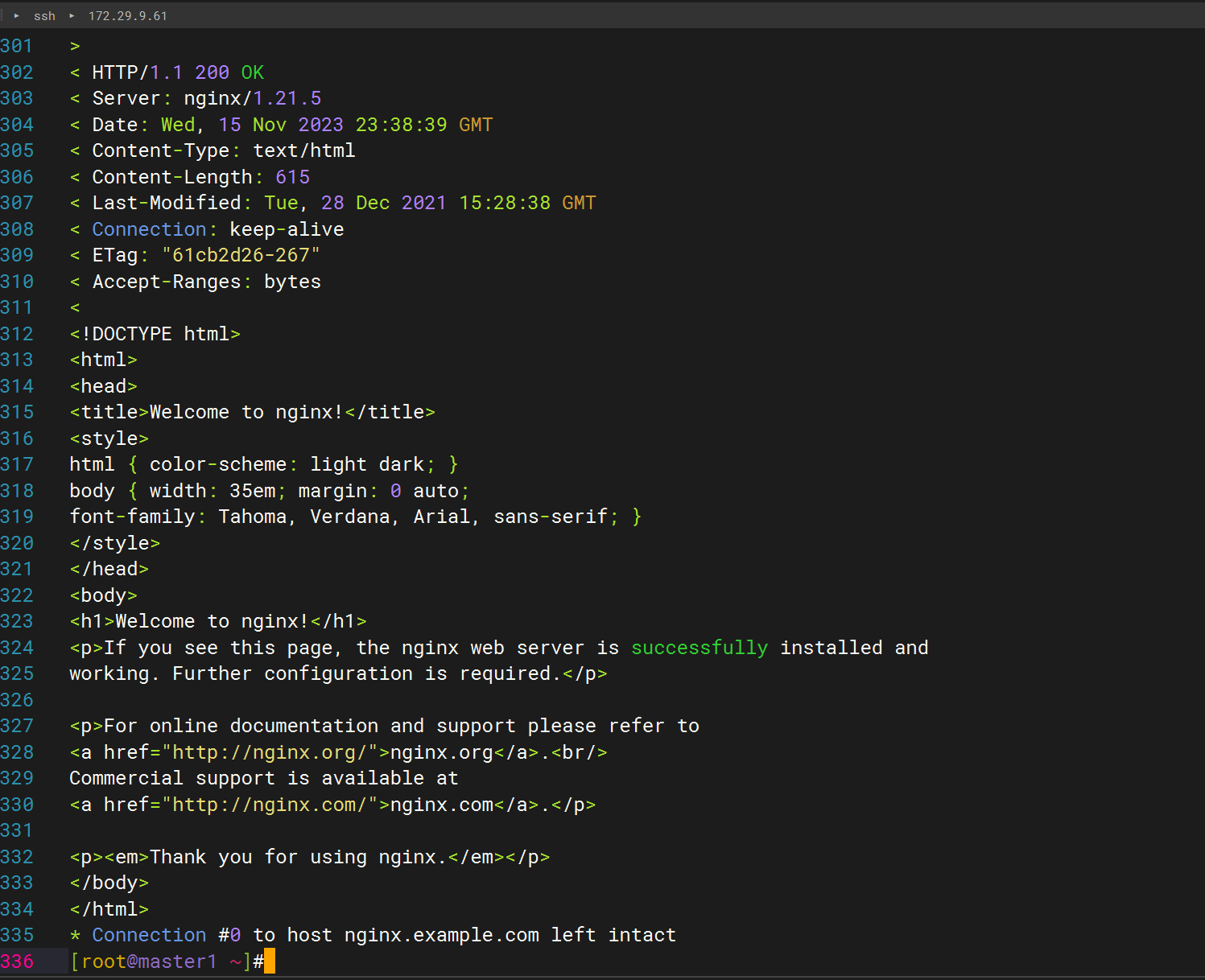Click the "<!DOCTYPE html>" line
This screenshot has height=980, width=1205.
point(155,334)
